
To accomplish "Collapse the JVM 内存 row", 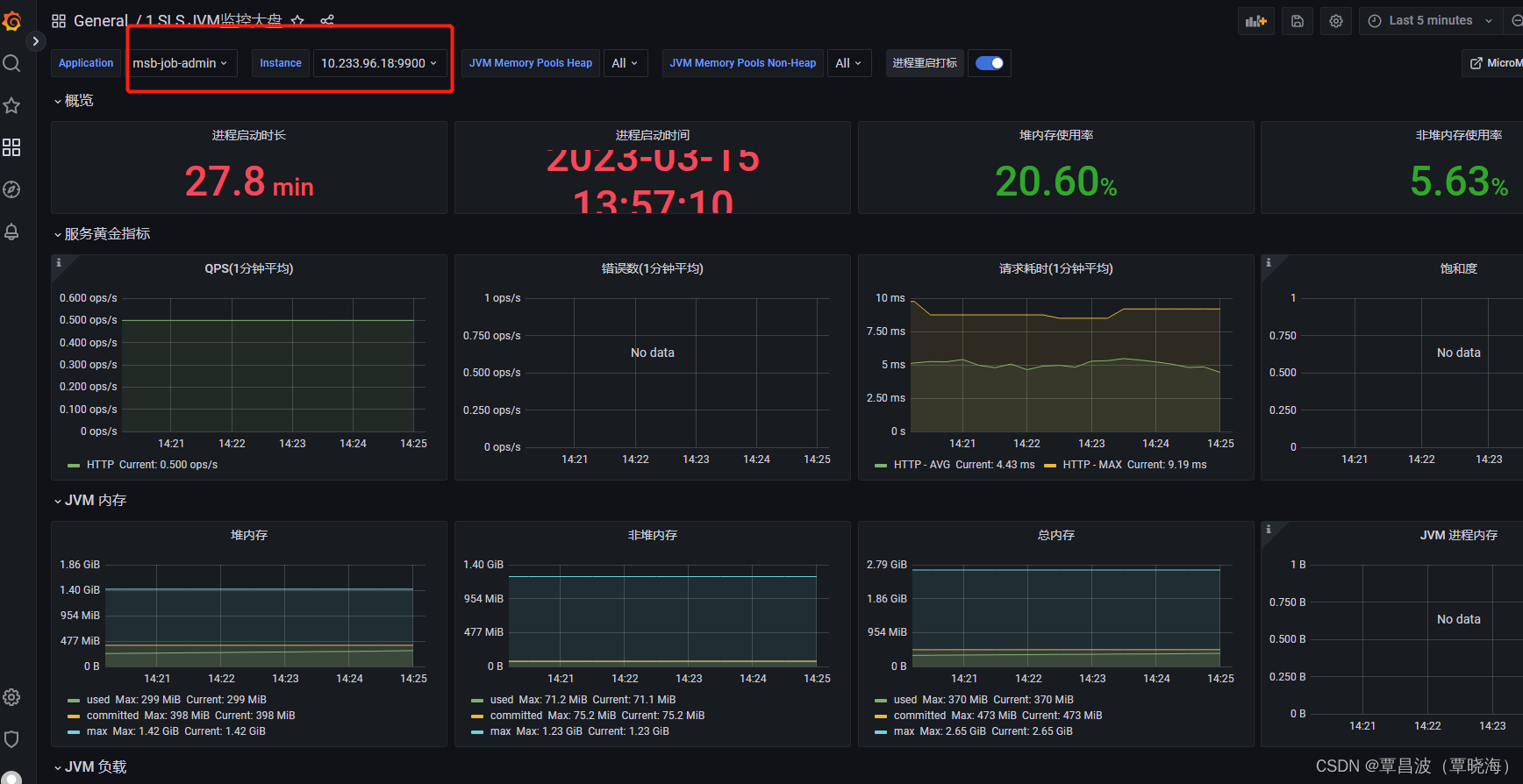I will (x=89, y=501).
